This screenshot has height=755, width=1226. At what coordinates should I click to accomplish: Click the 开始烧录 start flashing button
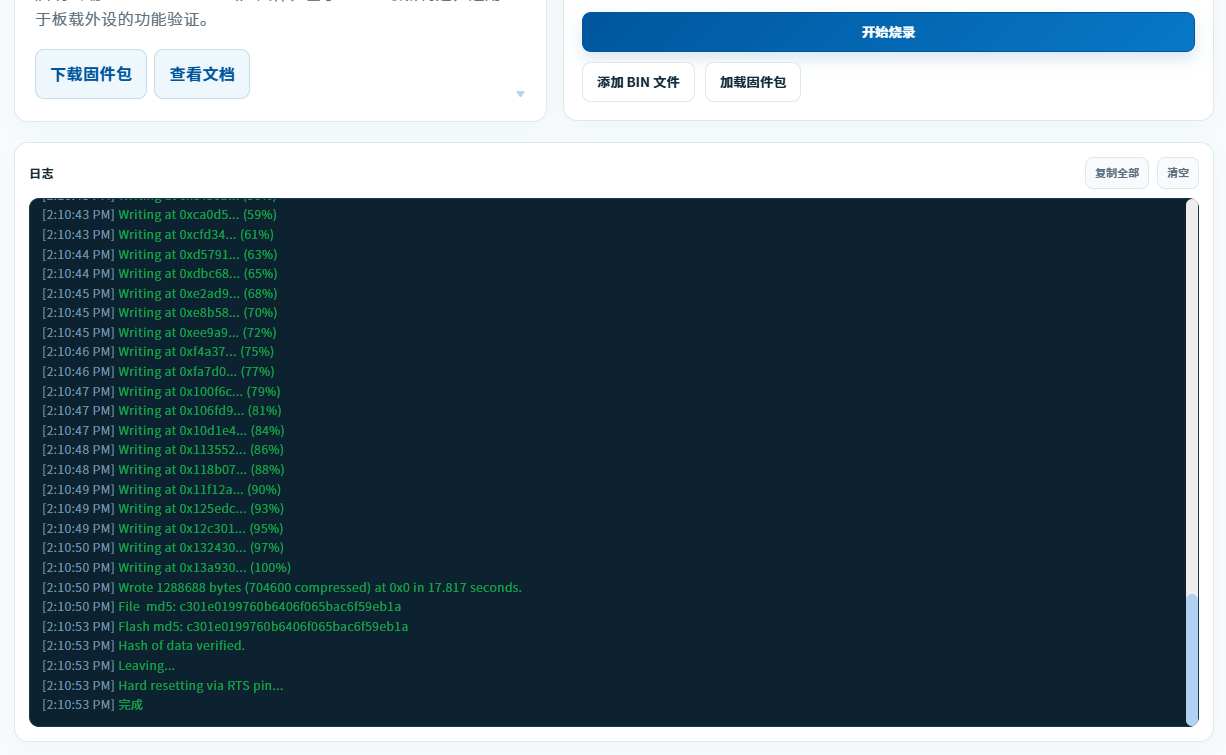pos(888,32)
